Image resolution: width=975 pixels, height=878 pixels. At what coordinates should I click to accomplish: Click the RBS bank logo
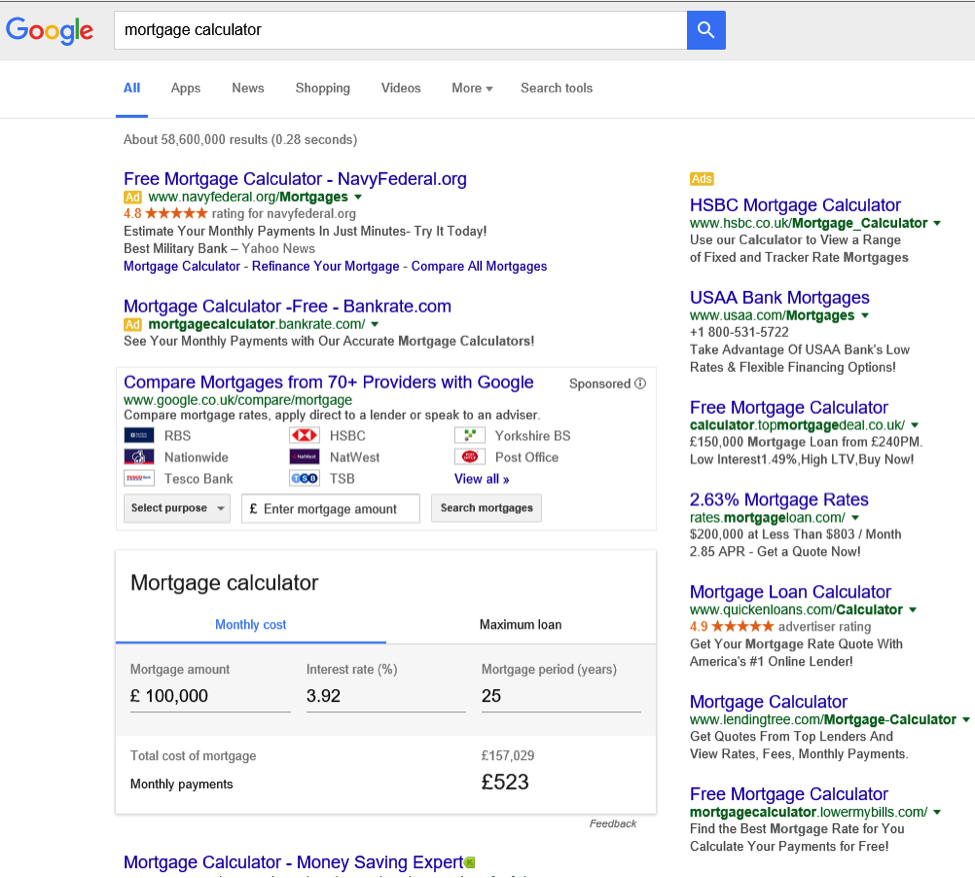[139, 435]
